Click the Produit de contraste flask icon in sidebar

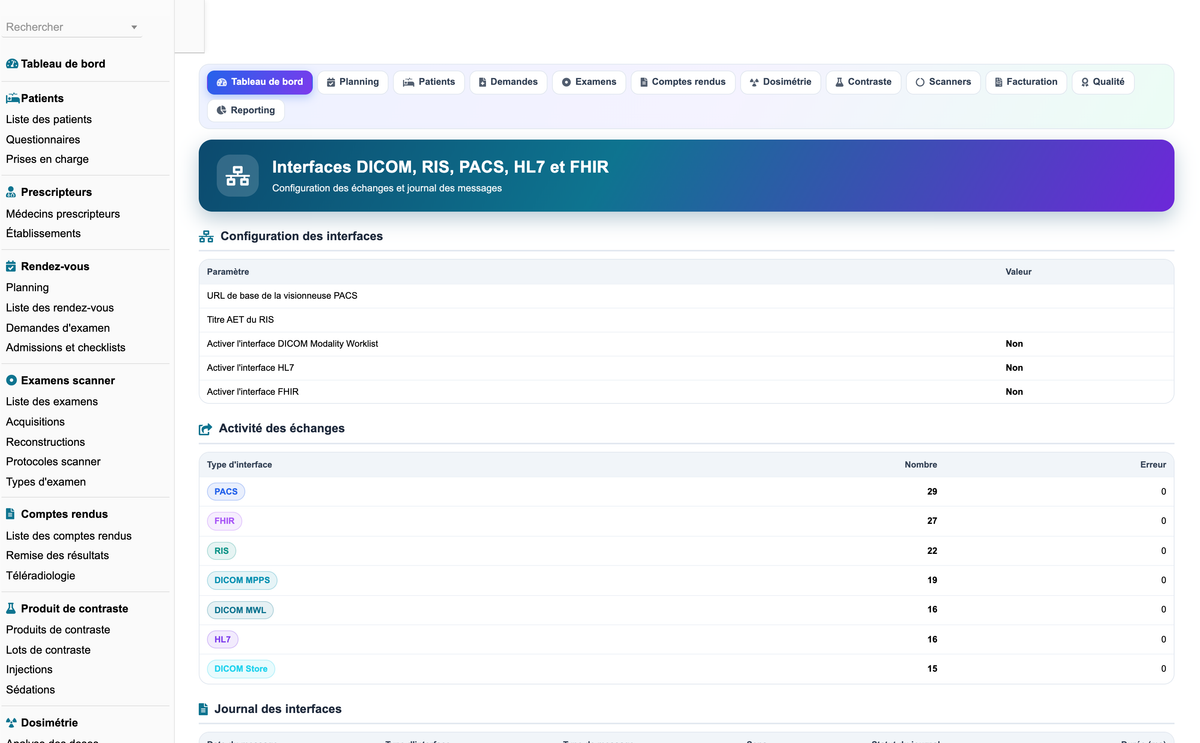(11, 609)
